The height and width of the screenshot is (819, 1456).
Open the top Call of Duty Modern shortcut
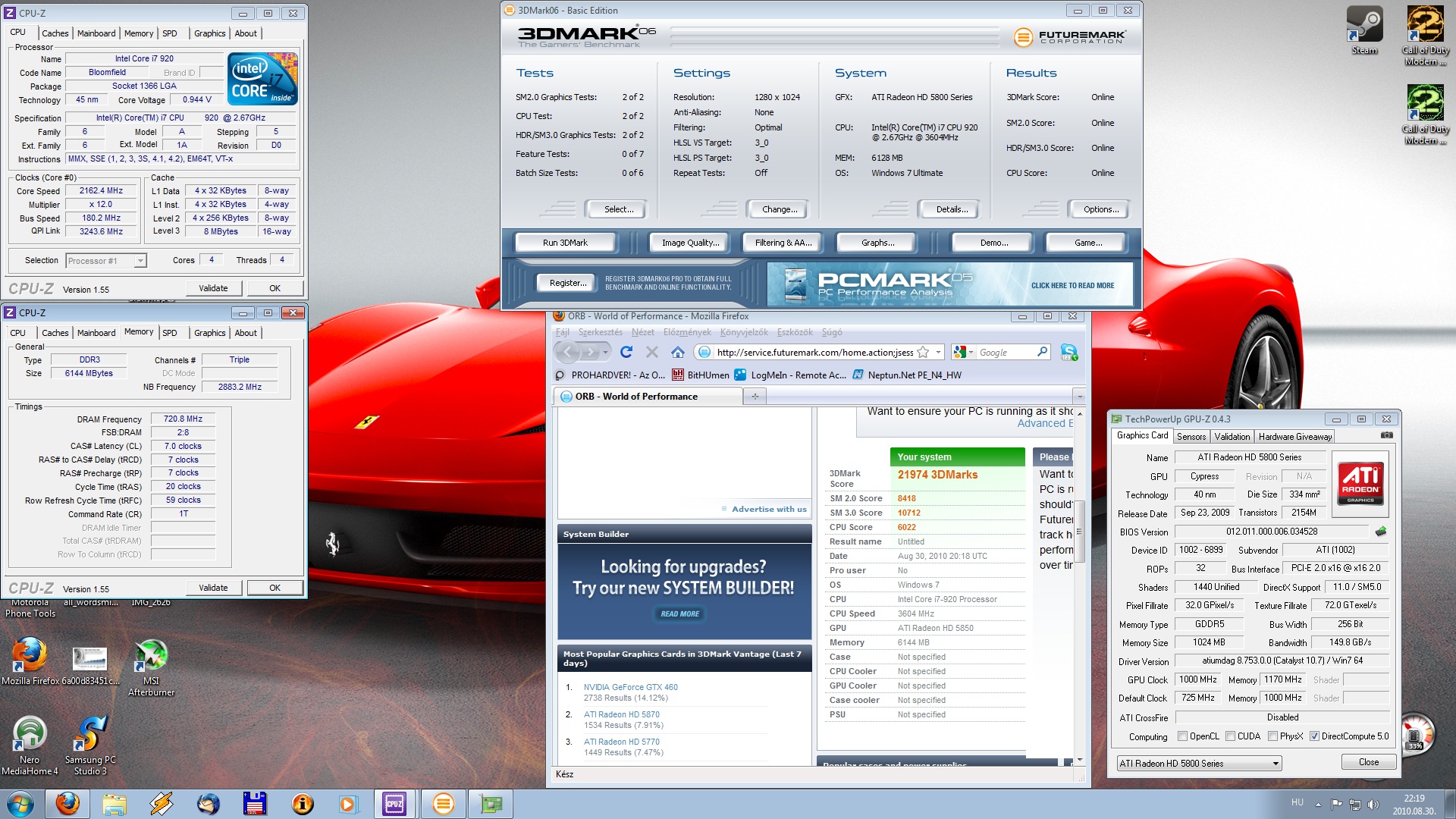1425,36
